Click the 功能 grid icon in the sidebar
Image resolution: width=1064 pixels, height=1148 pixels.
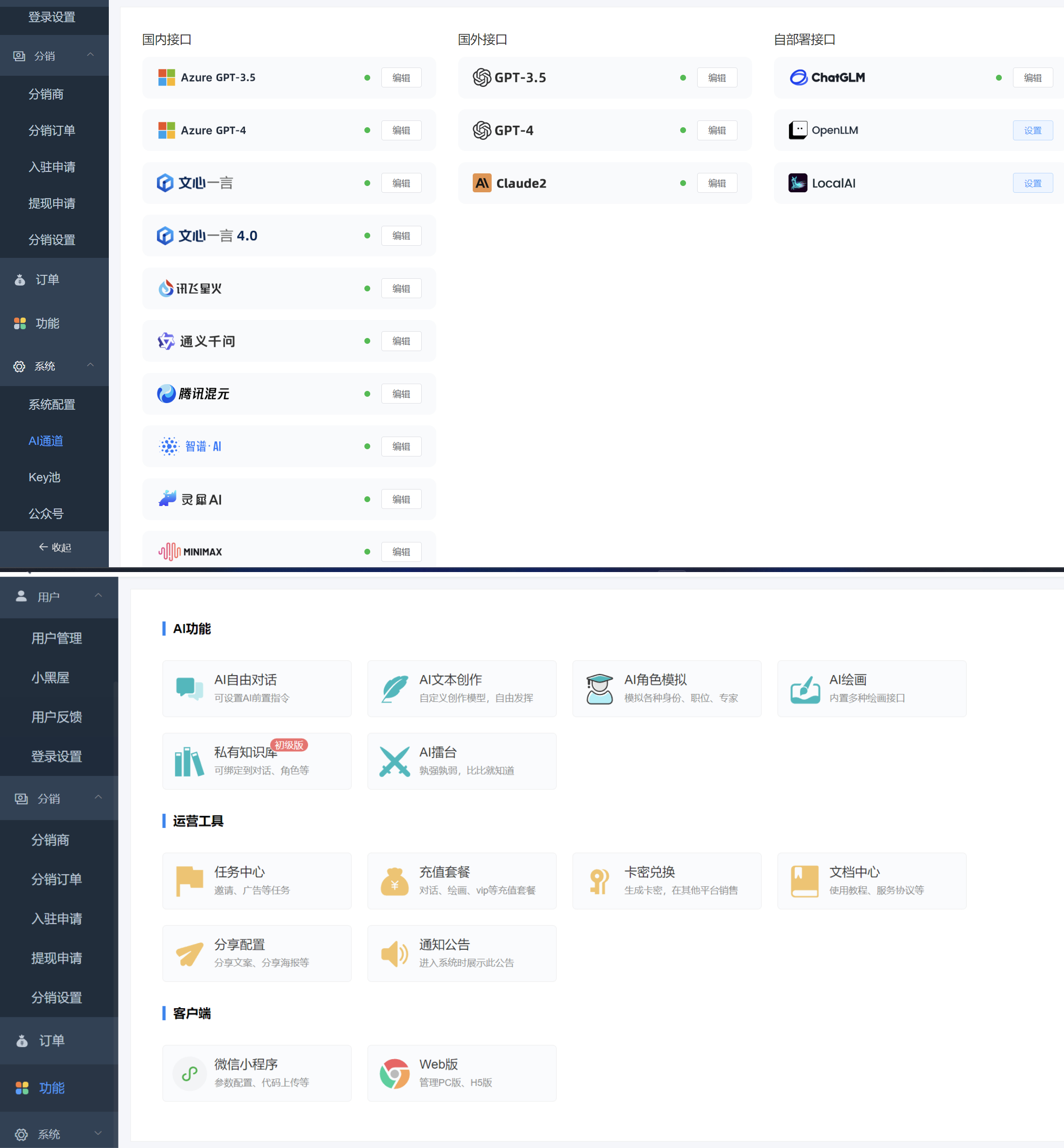pos(20,323)
